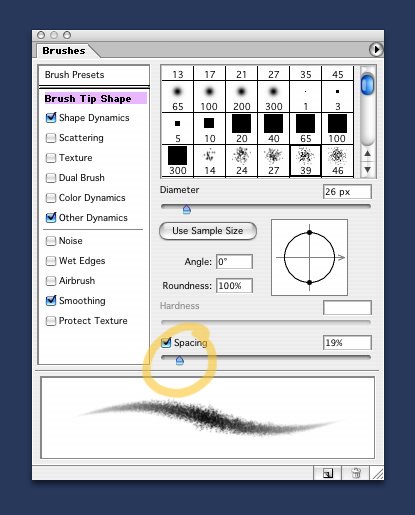Open the Brushes panel flyout menu arrow

tap(376, 50)
